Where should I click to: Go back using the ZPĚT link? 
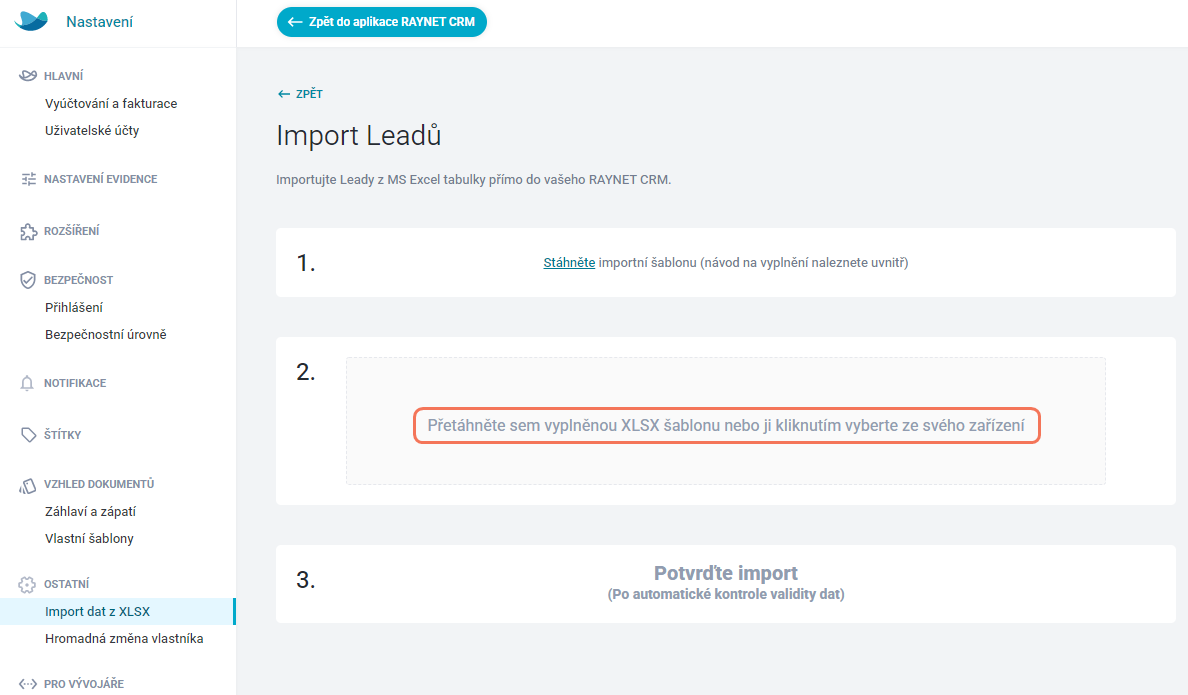[x=300, y=94]
